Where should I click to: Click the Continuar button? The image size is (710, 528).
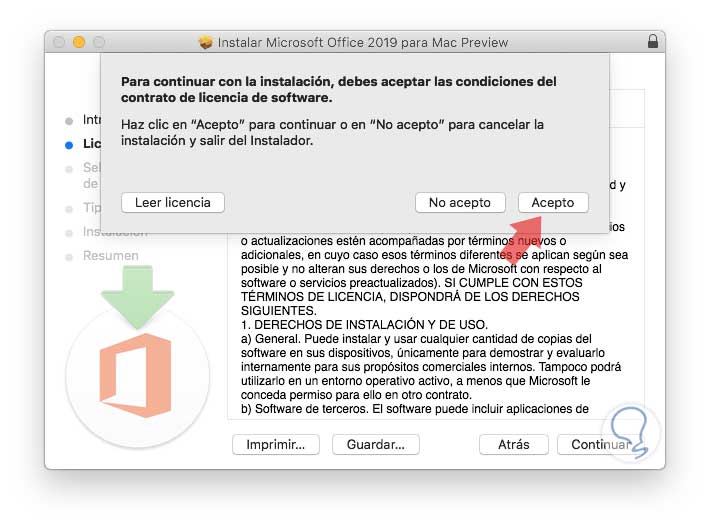click(x=600, y=444)
